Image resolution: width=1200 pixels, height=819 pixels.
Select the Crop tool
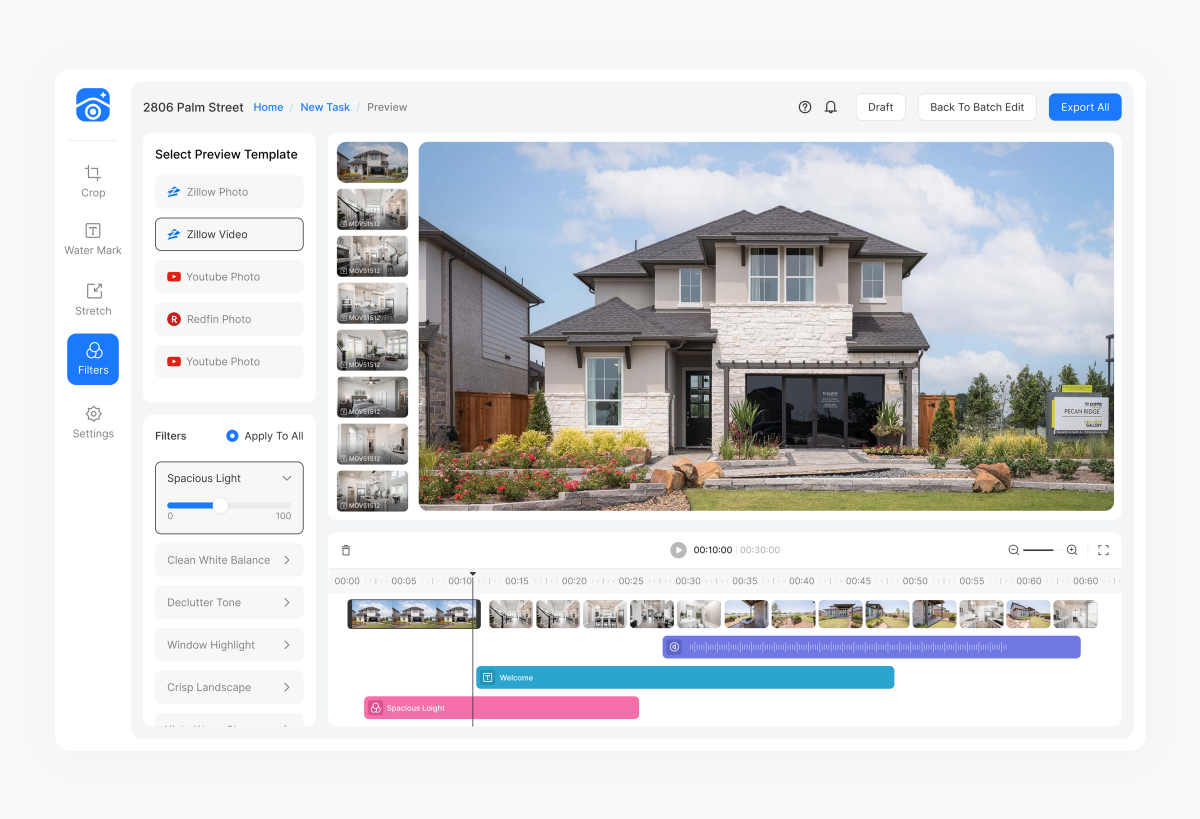(93, 181)
